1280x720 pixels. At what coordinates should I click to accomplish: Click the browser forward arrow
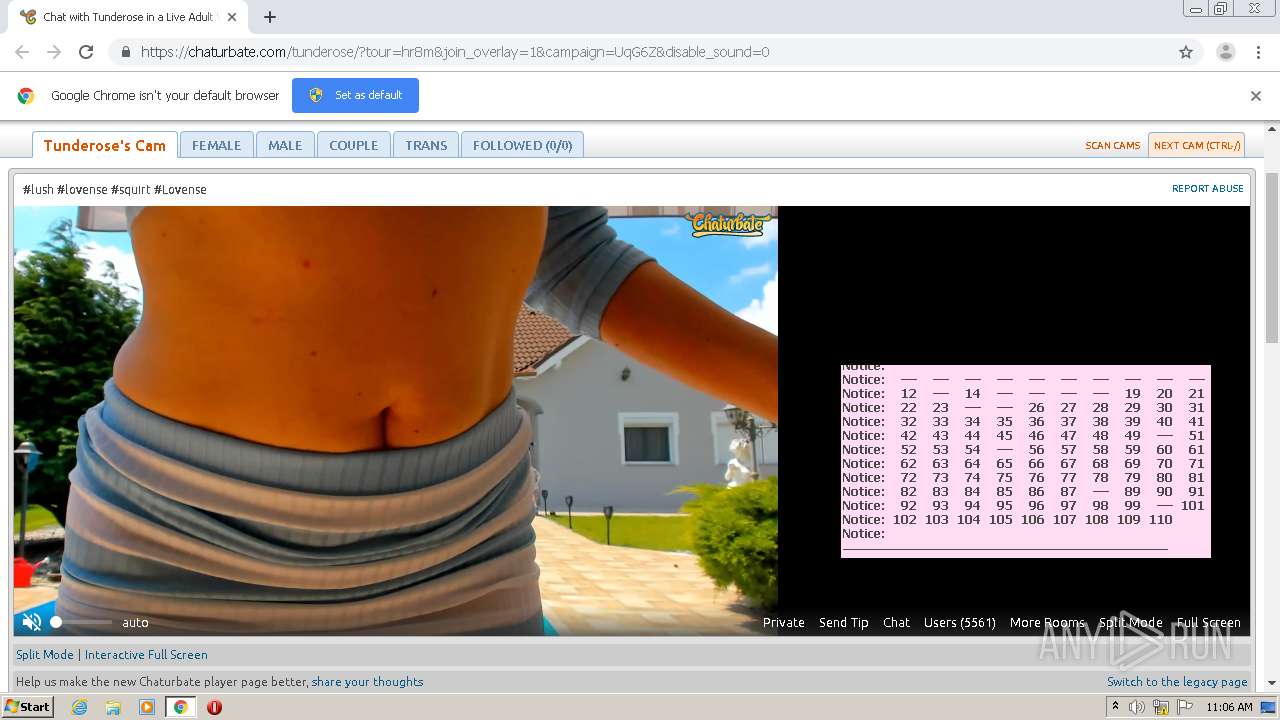coord(54,52)
